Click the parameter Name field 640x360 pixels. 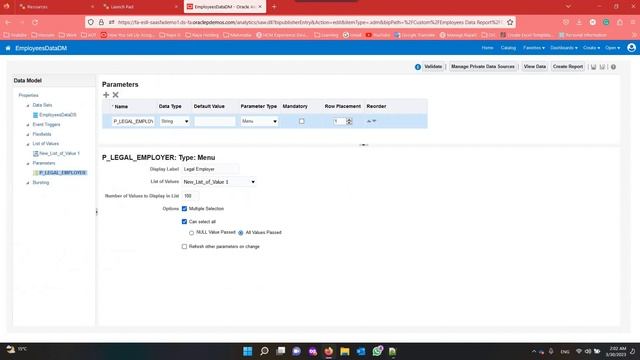click(133, 121)
